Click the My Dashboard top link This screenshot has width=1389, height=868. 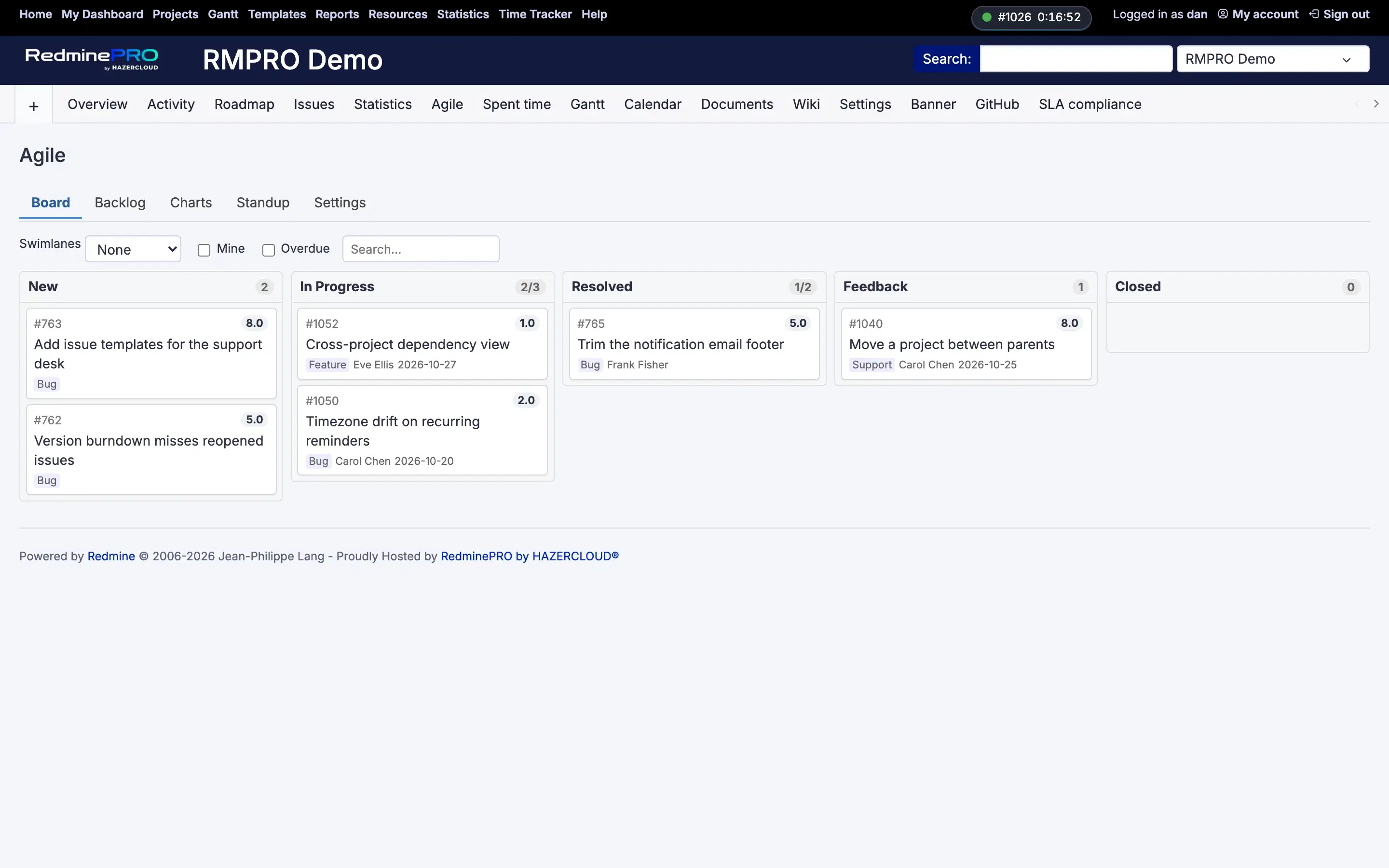[102, 14]
